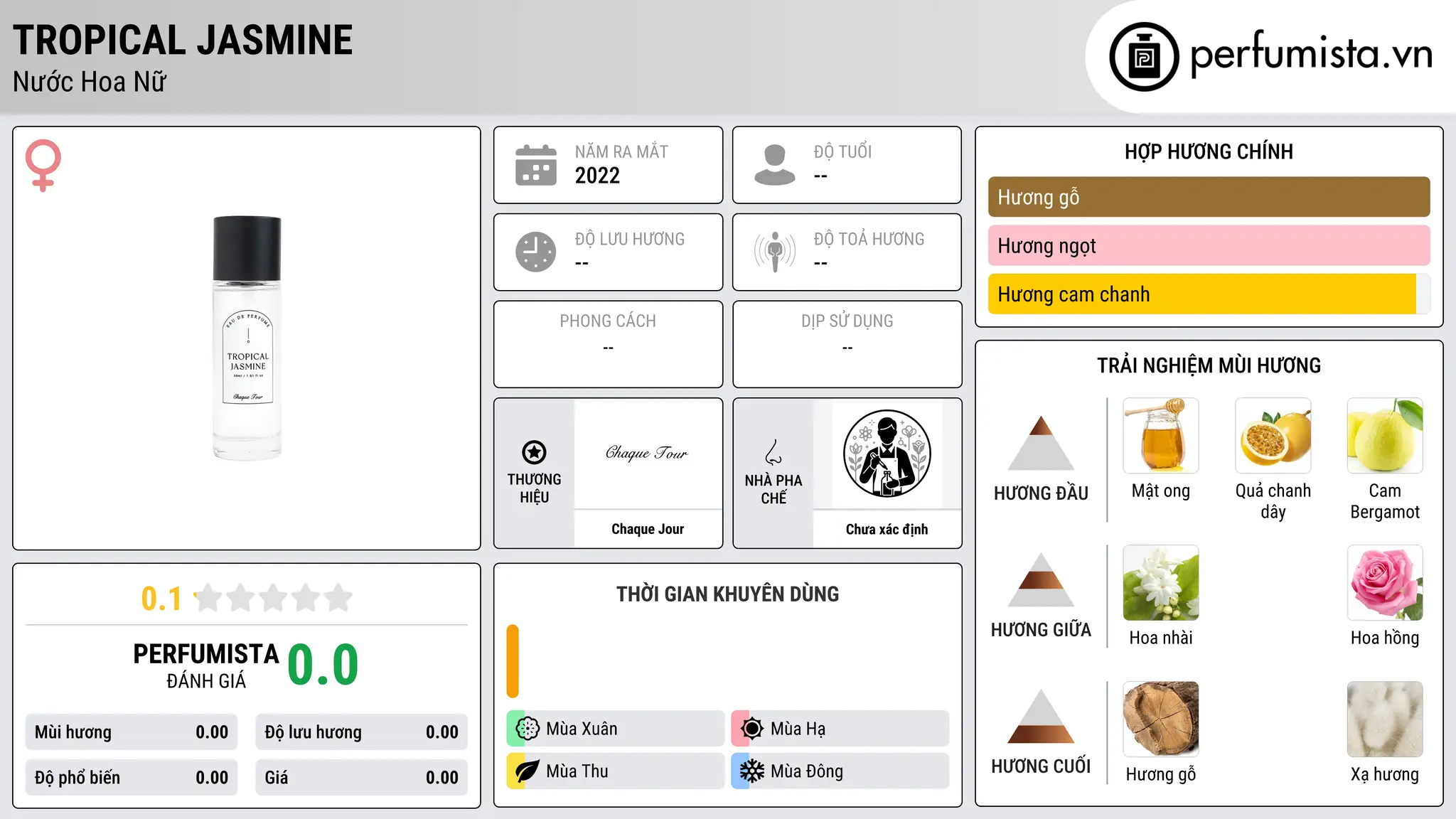Click the THỜI GIAN KHUYÊN DÙNG heading
1456x819 pixels.
point(727,594)
